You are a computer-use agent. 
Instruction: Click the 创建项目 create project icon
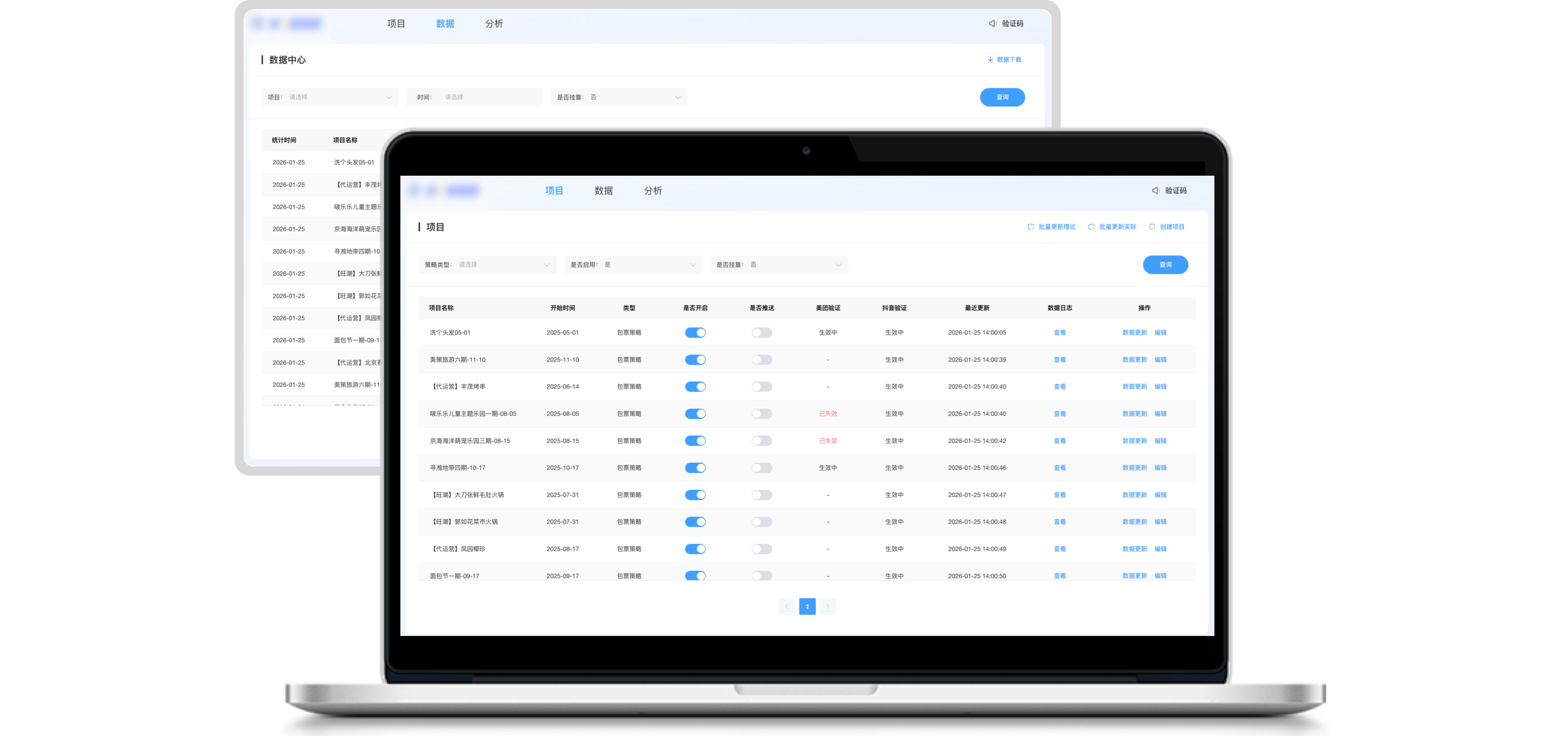click(1152, 226)
